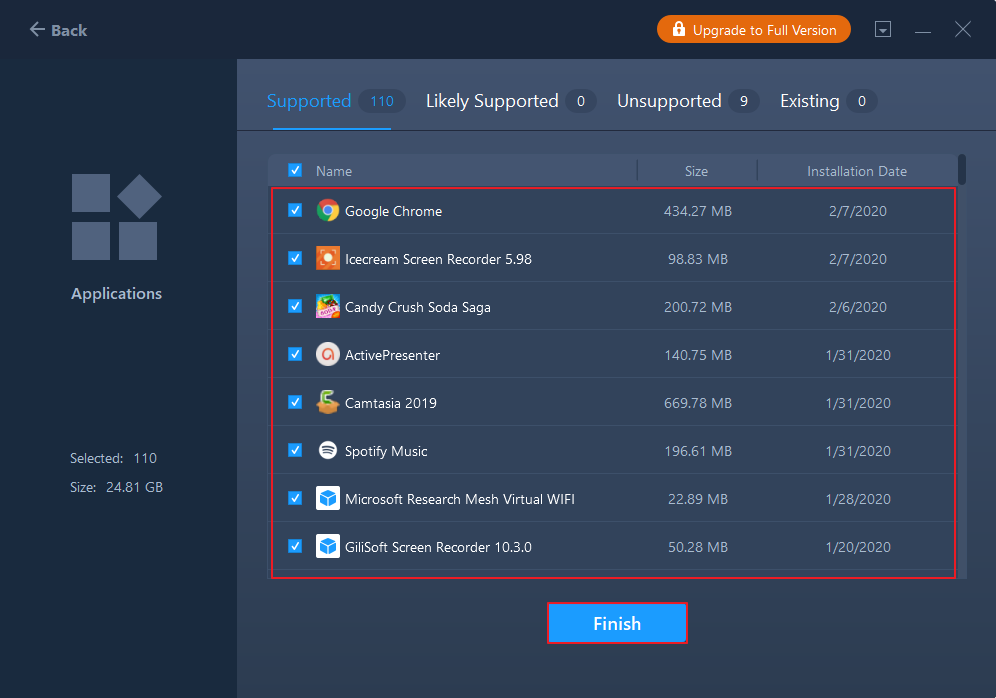Image resolution: width=996 pixels, height=698 pixels.
Task: Click the 1/20/2020 installation date
Action: pyautogui.click(x=858, y=547)
